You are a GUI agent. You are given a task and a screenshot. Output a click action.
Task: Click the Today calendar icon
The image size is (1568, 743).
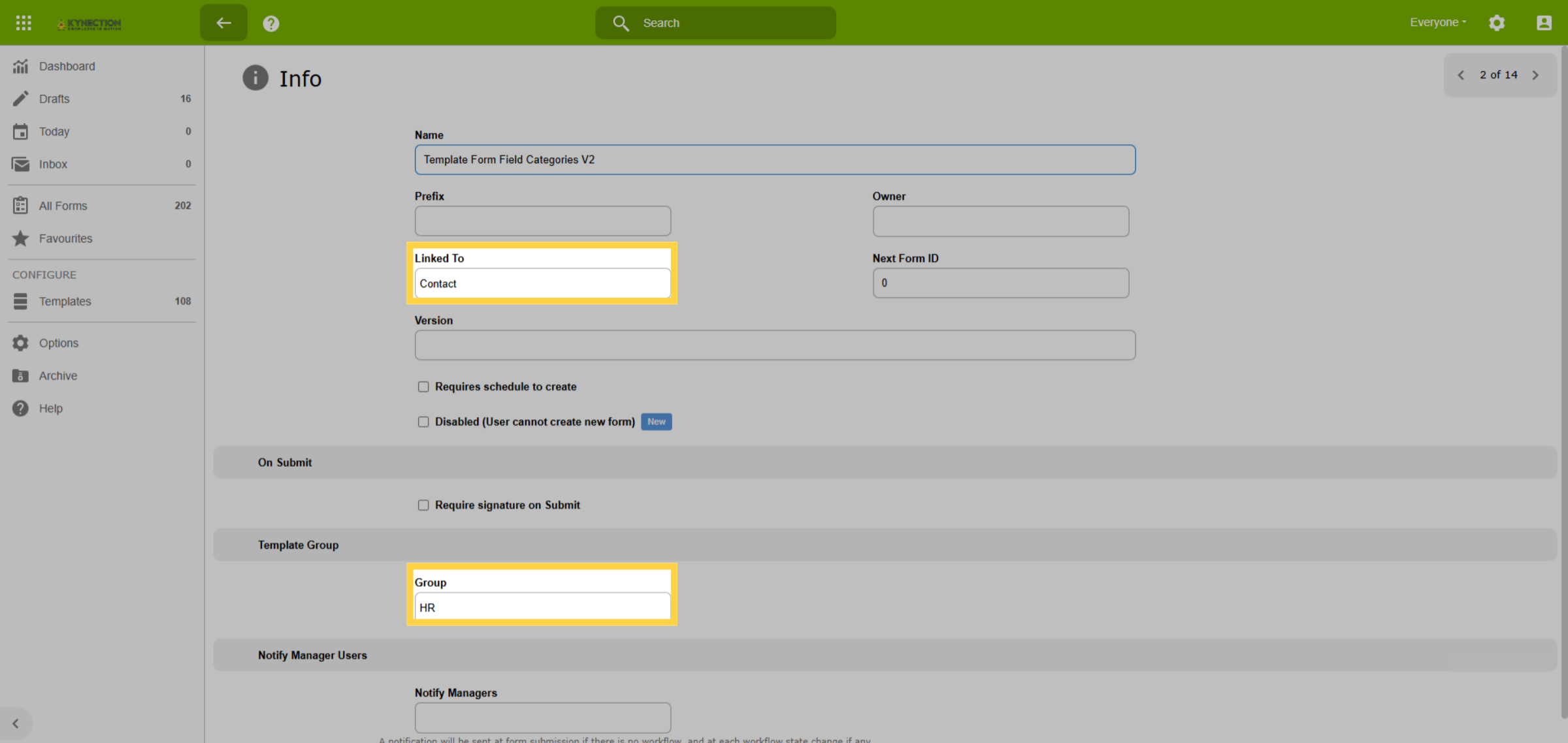pyautogui.click(x=21, y=131)
